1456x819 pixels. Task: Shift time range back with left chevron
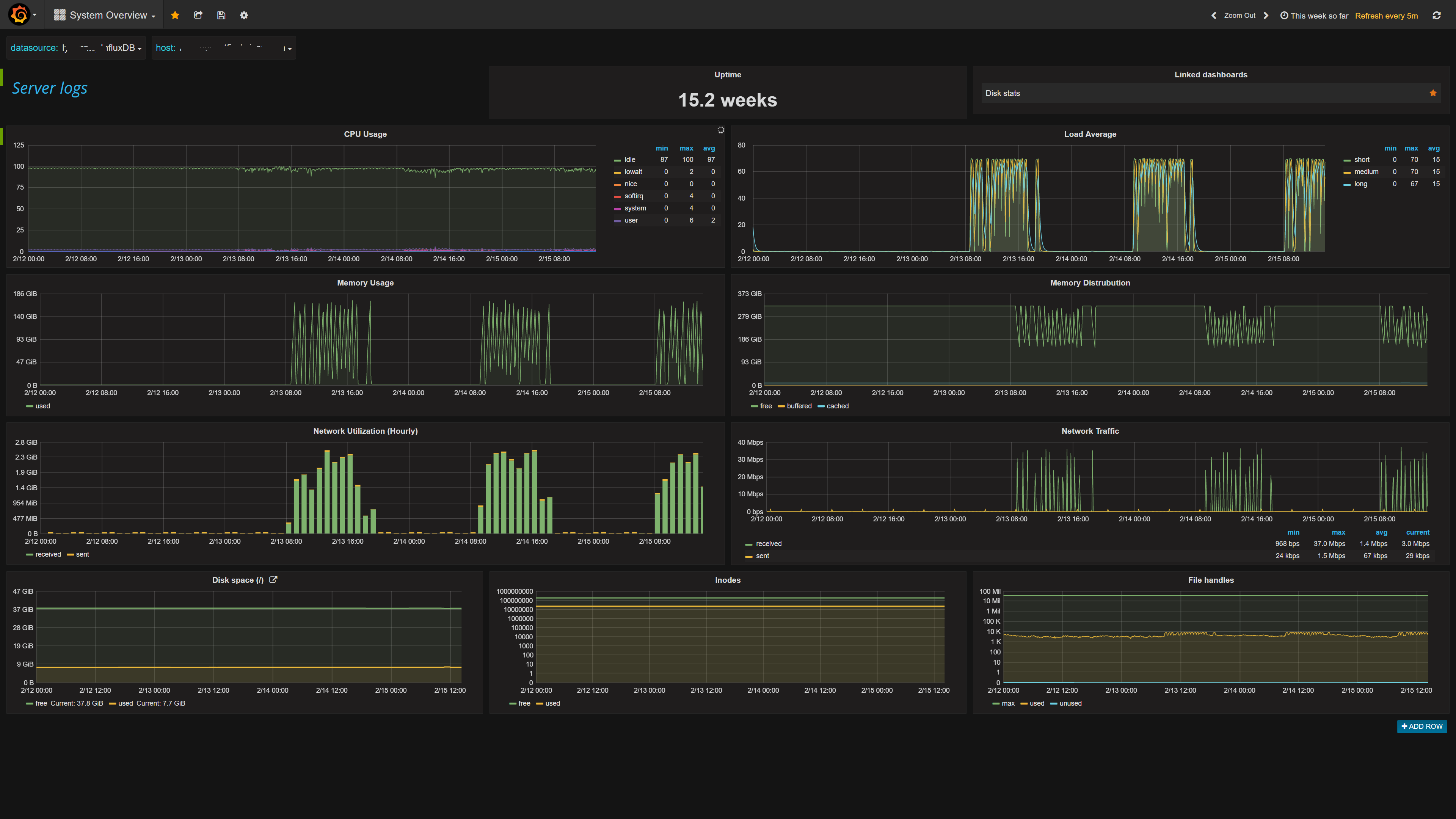click(1213, 15)
